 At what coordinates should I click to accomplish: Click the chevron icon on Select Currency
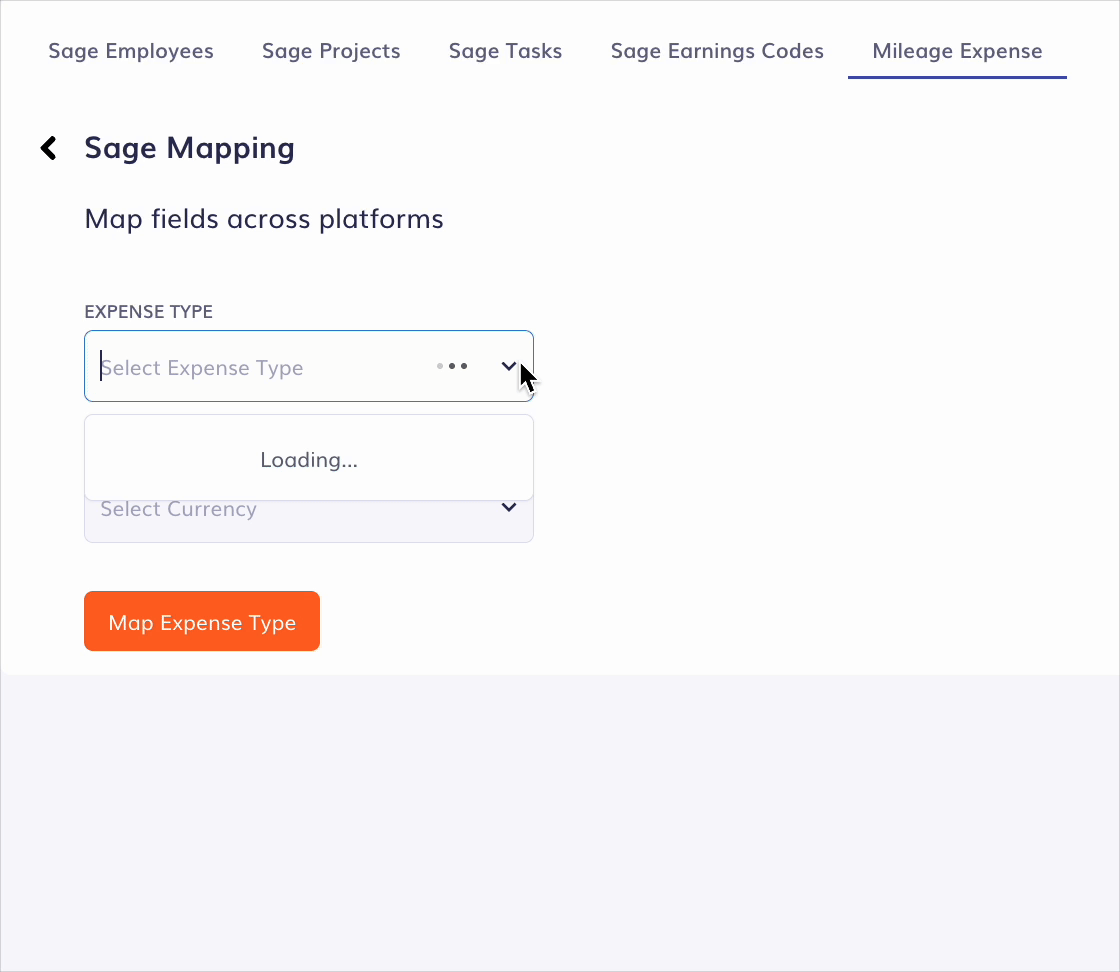pos(509,508)
